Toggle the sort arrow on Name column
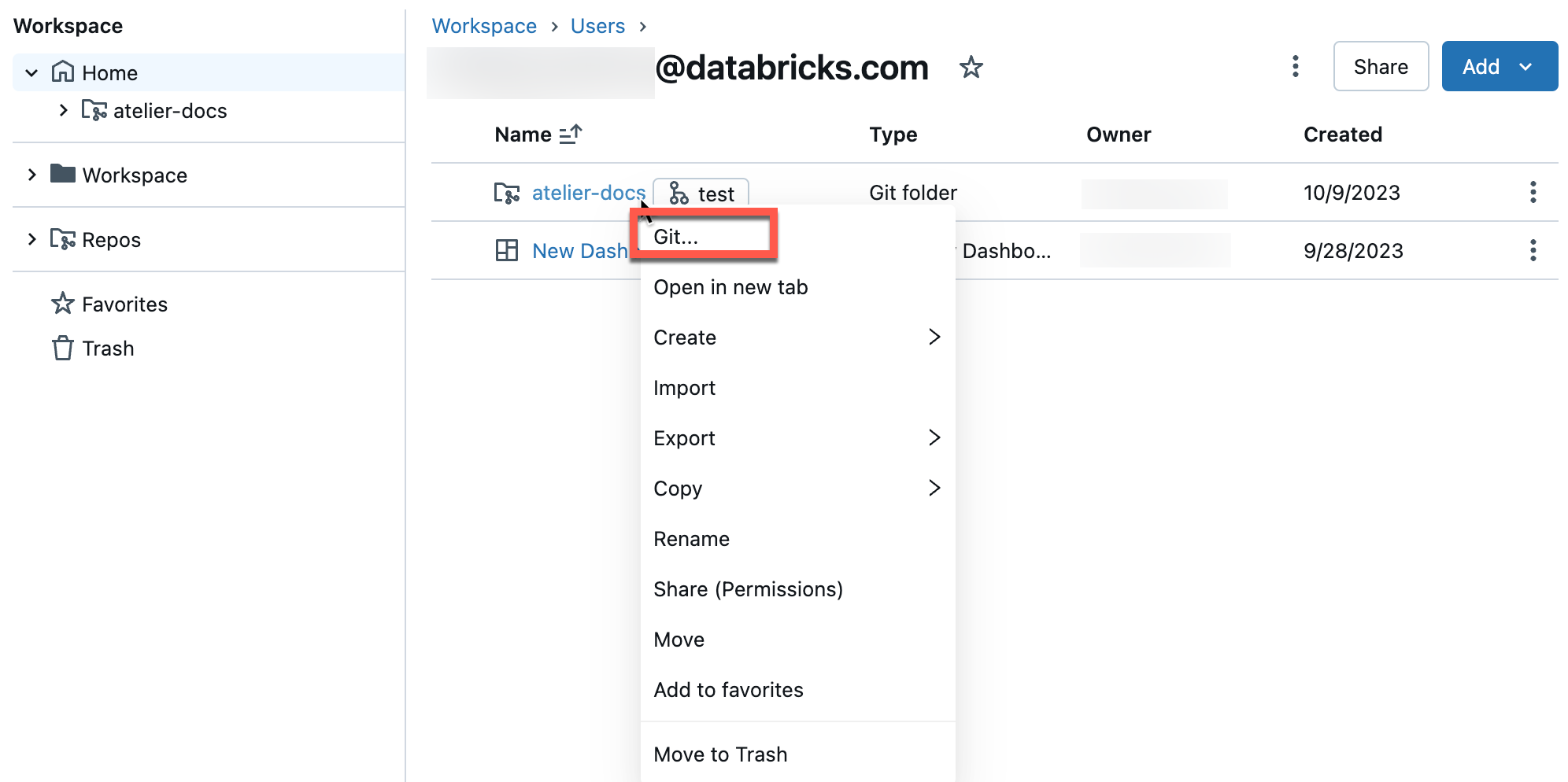This screenshot has height=782, width=1568. pos(570,134)
